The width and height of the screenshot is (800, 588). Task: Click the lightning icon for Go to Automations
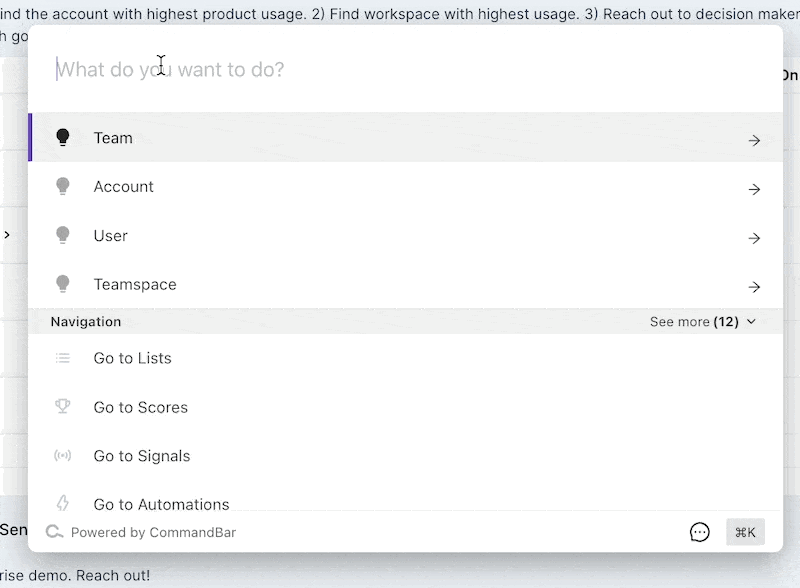[x=63, y=503]
